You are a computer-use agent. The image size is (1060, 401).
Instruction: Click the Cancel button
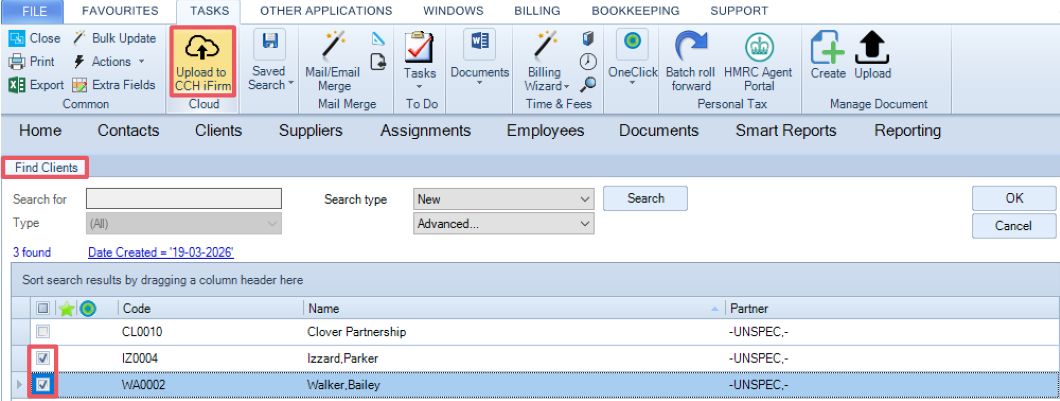tap(1014, 226)
